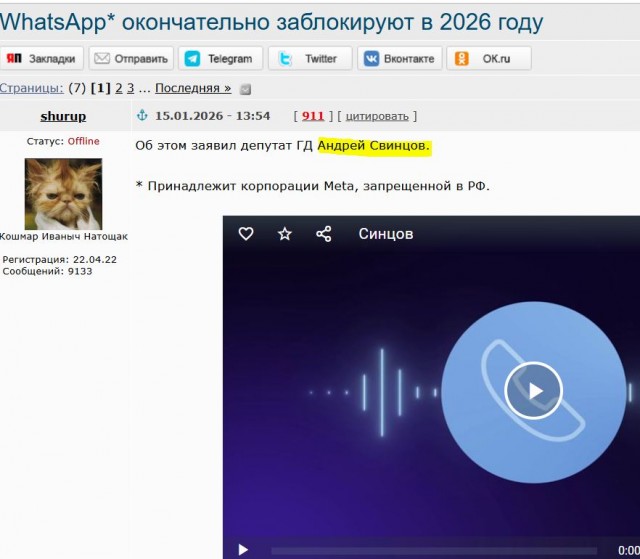Screen dimensions: 640x559
Task: Open shurup's cat avatar image
Action: pos(63,194)
